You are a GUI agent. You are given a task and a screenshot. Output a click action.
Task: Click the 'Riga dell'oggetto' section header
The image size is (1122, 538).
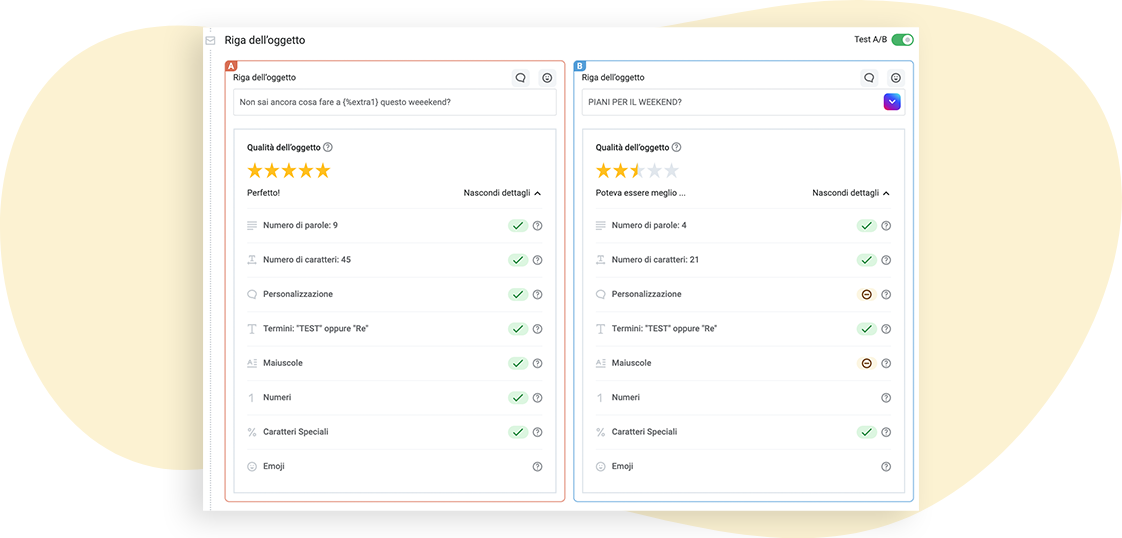pyautogui.click(x=265, y=40)
